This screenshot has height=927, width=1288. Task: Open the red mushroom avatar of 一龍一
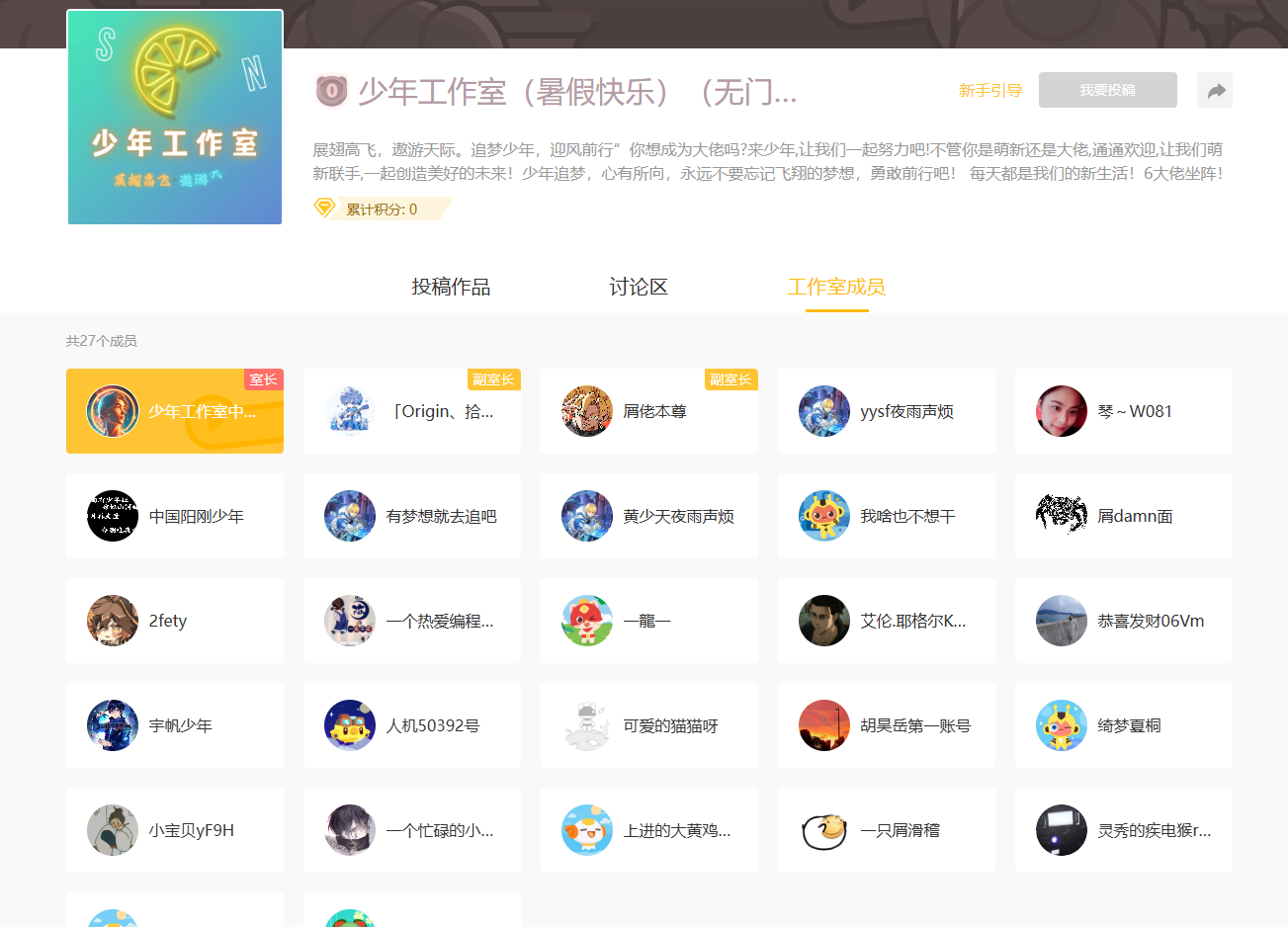pos(587,621)
